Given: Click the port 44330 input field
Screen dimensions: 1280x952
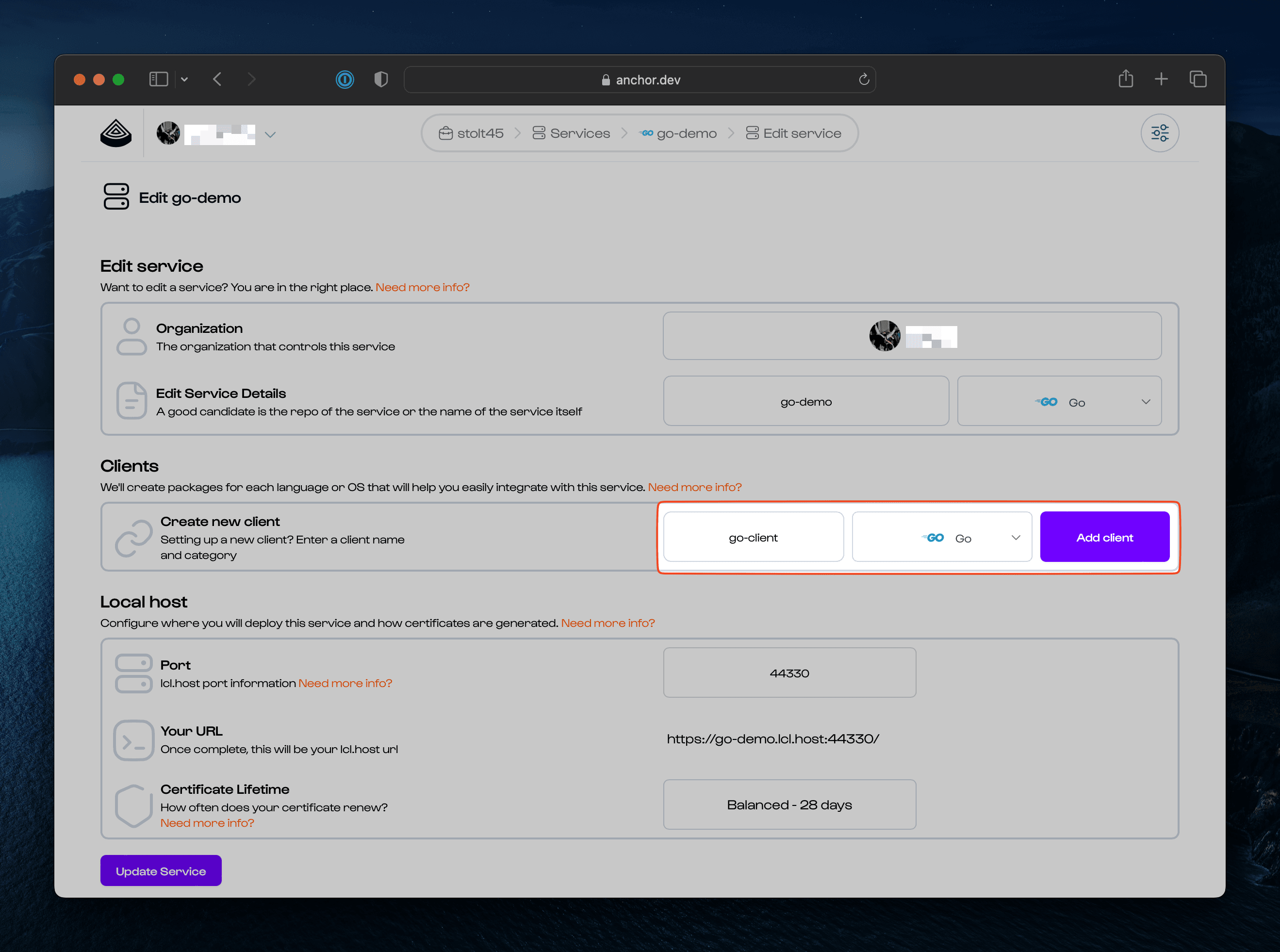Looking at the screenshot, I should (x=789, y=673).
